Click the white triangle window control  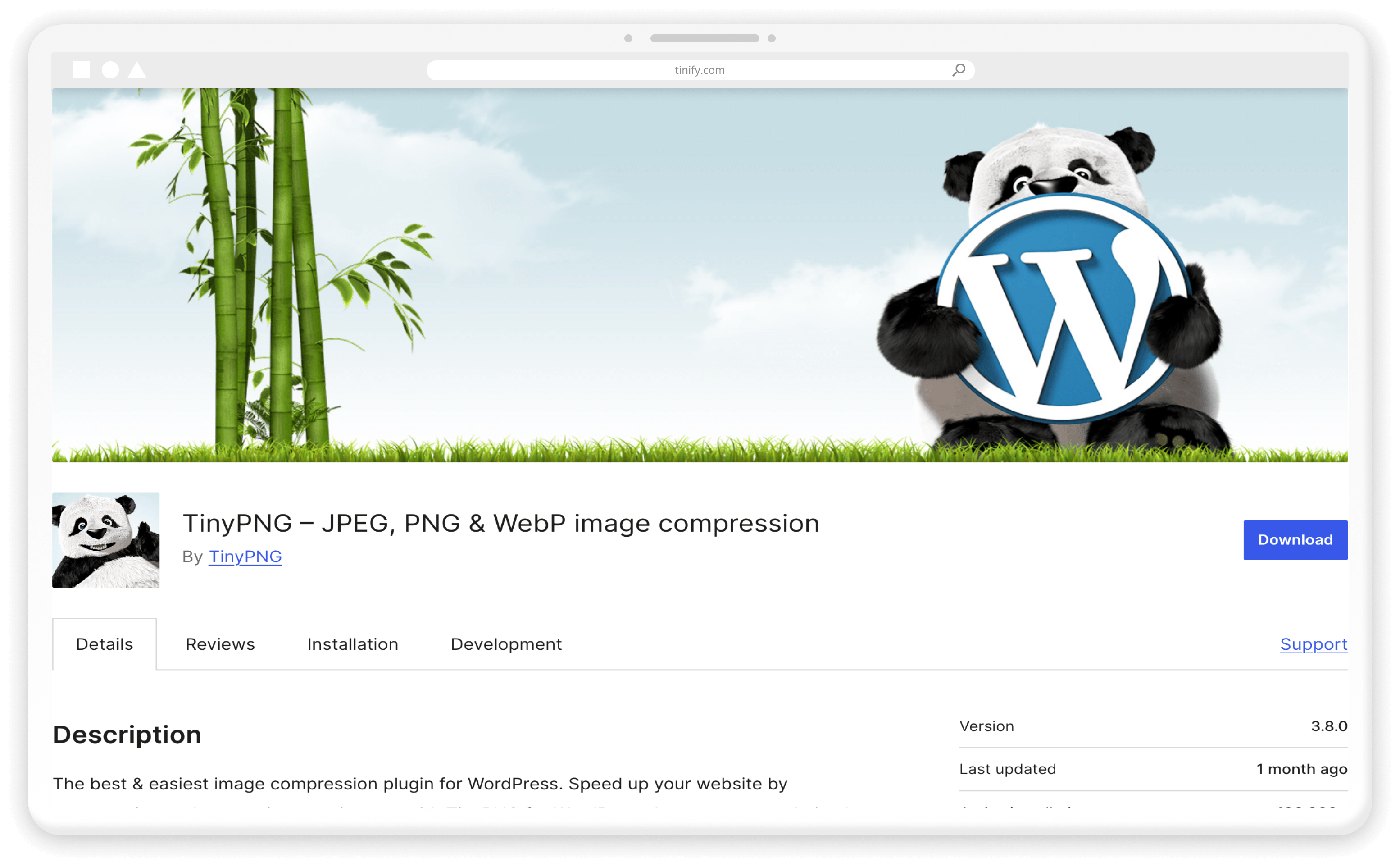click(x=137, y=70)
